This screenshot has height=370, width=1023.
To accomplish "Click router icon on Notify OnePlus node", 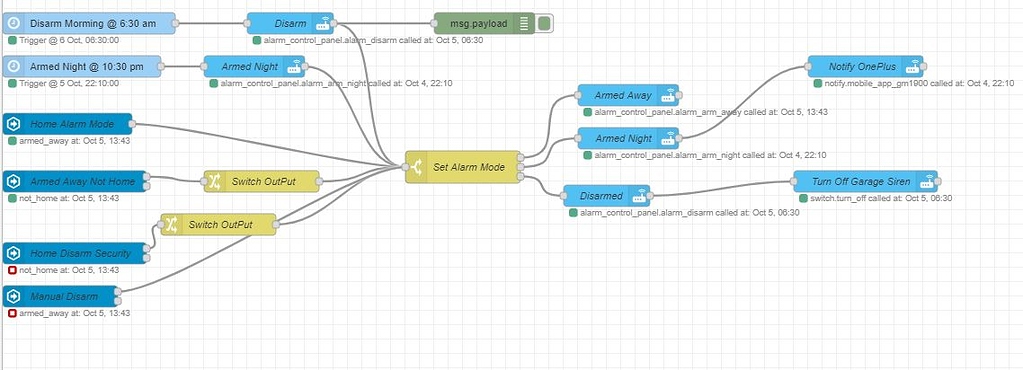I will 913,67.
